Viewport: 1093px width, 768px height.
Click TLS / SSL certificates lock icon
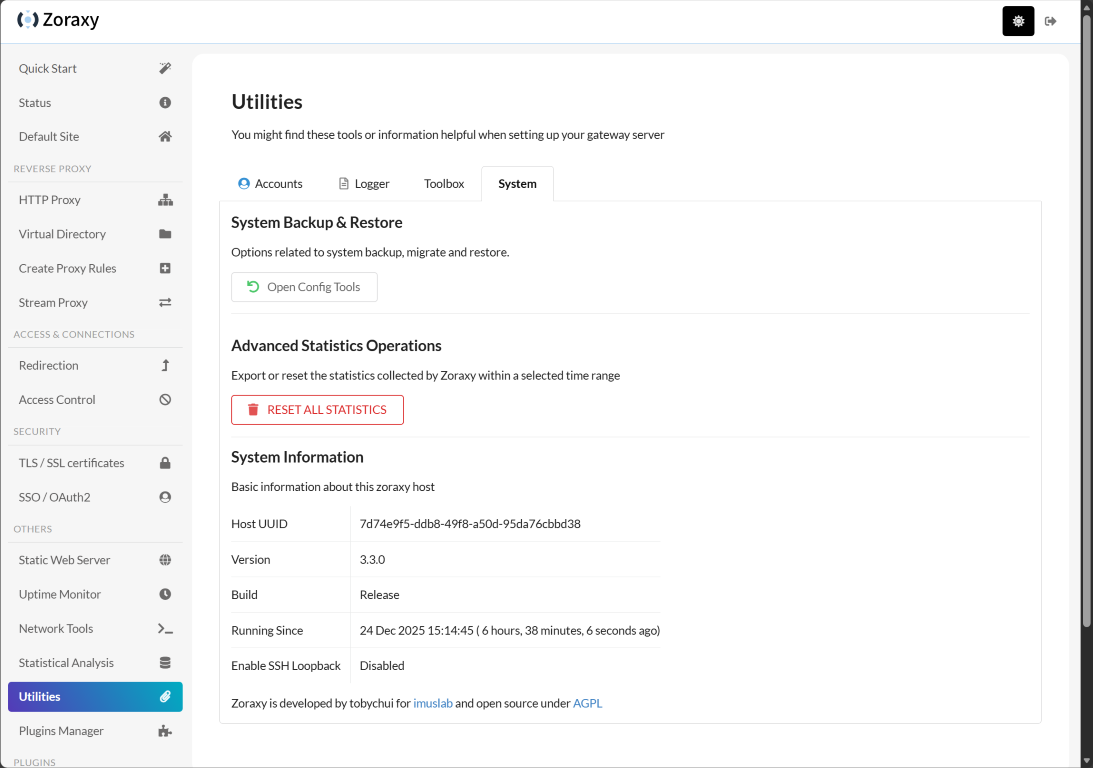click(x=165, y=463)
